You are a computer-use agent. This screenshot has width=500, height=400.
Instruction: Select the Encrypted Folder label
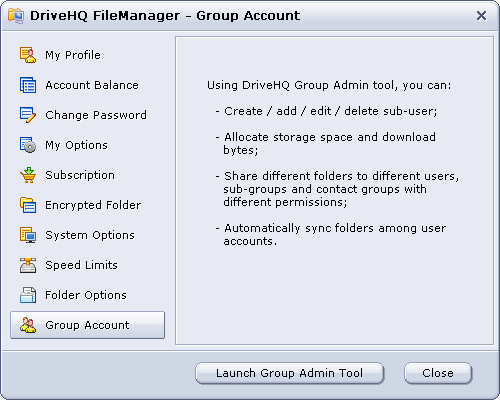[93, 205]
